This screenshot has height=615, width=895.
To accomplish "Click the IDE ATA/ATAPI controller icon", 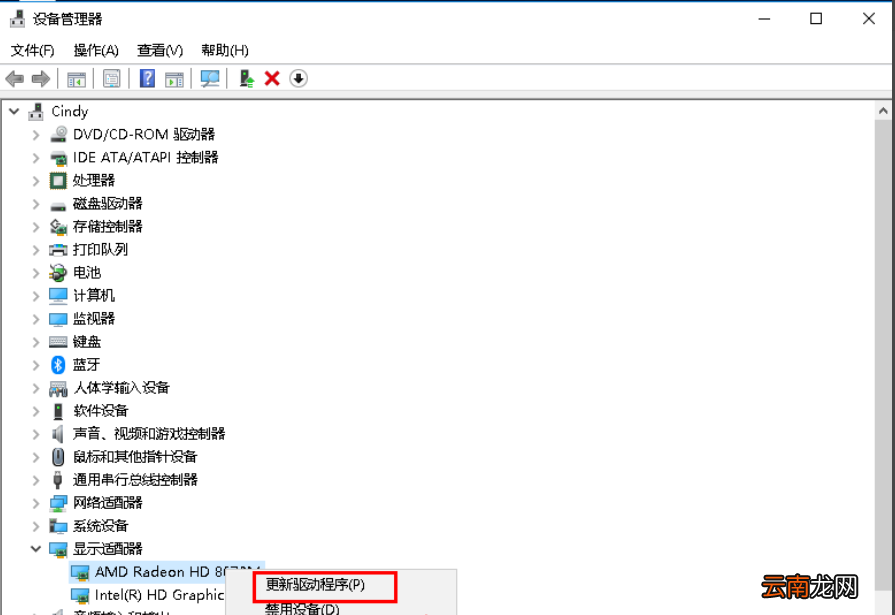I will point(58,158).
